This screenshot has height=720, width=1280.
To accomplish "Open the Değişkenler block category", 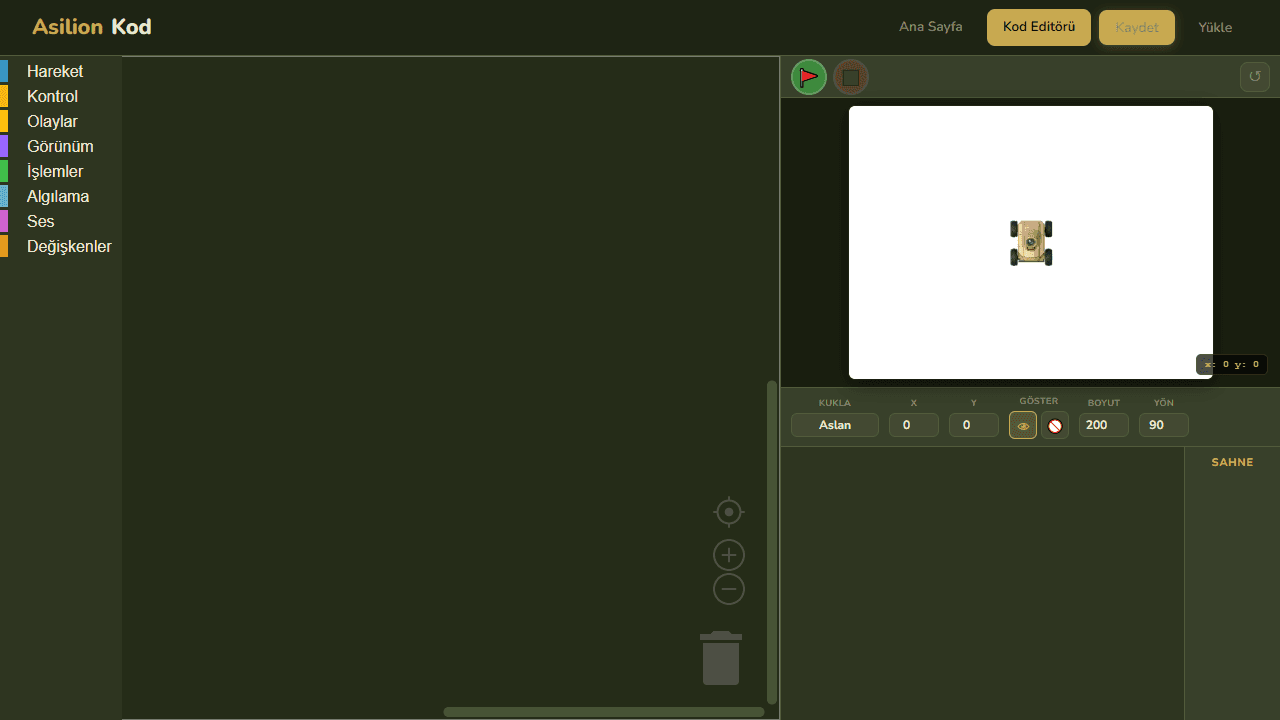I will [x=69, y=246].
